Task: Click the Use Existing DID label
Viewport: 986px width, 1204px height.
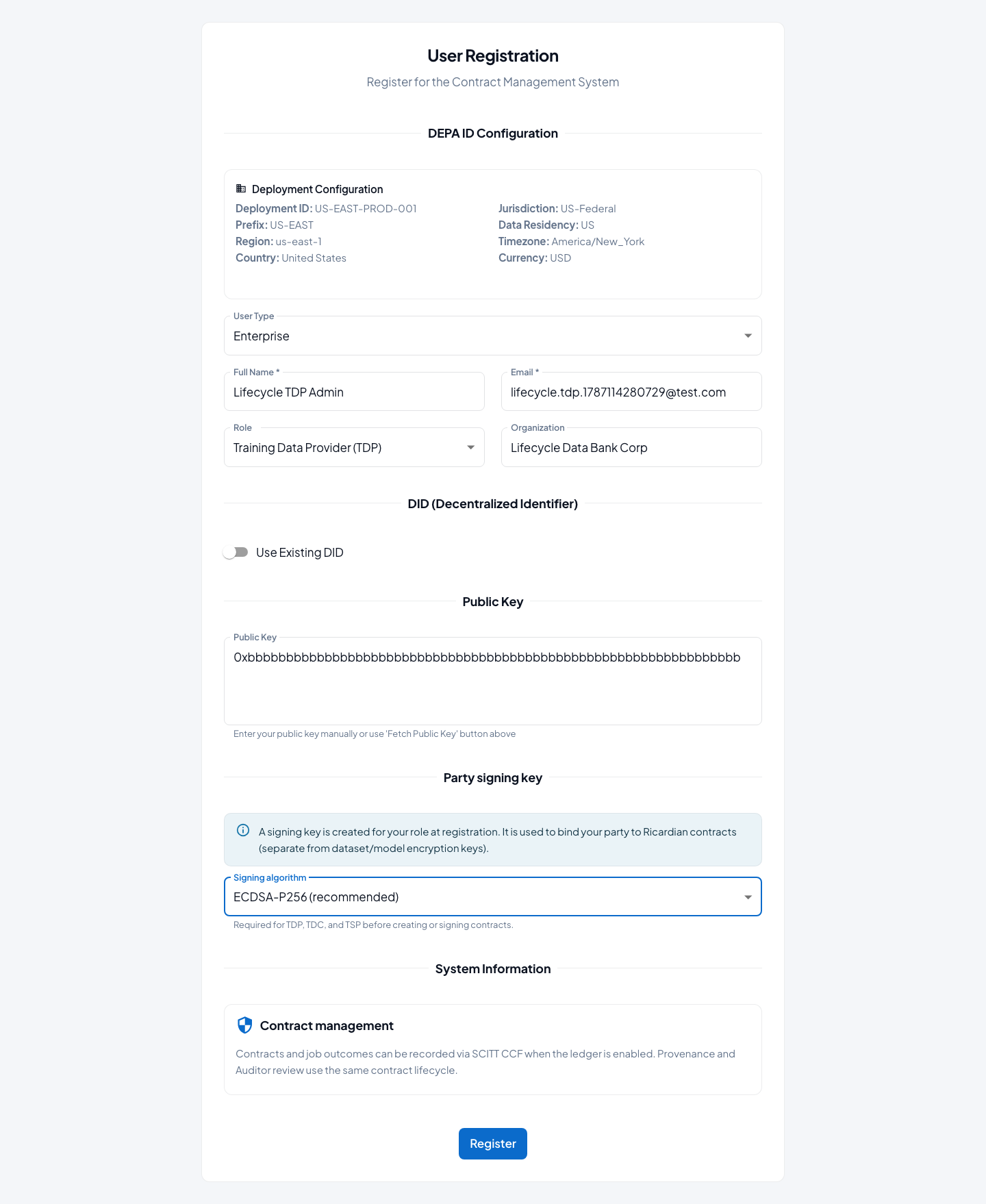Action: click(x=300, y=553)
